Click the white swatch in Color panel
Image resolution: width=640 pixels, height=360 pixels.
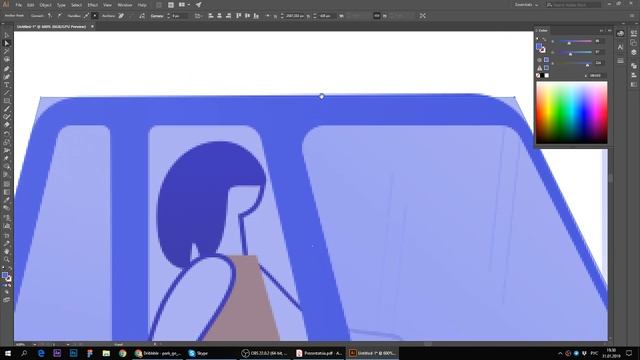(x=547, y=76)
